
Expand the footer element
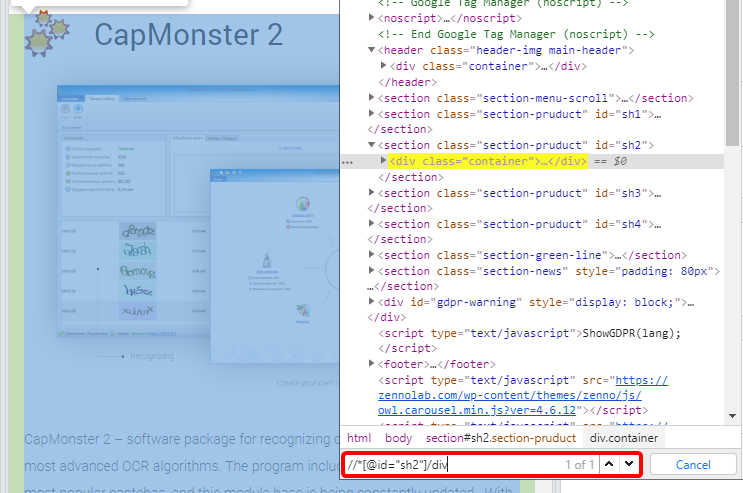tap(372, 363)
